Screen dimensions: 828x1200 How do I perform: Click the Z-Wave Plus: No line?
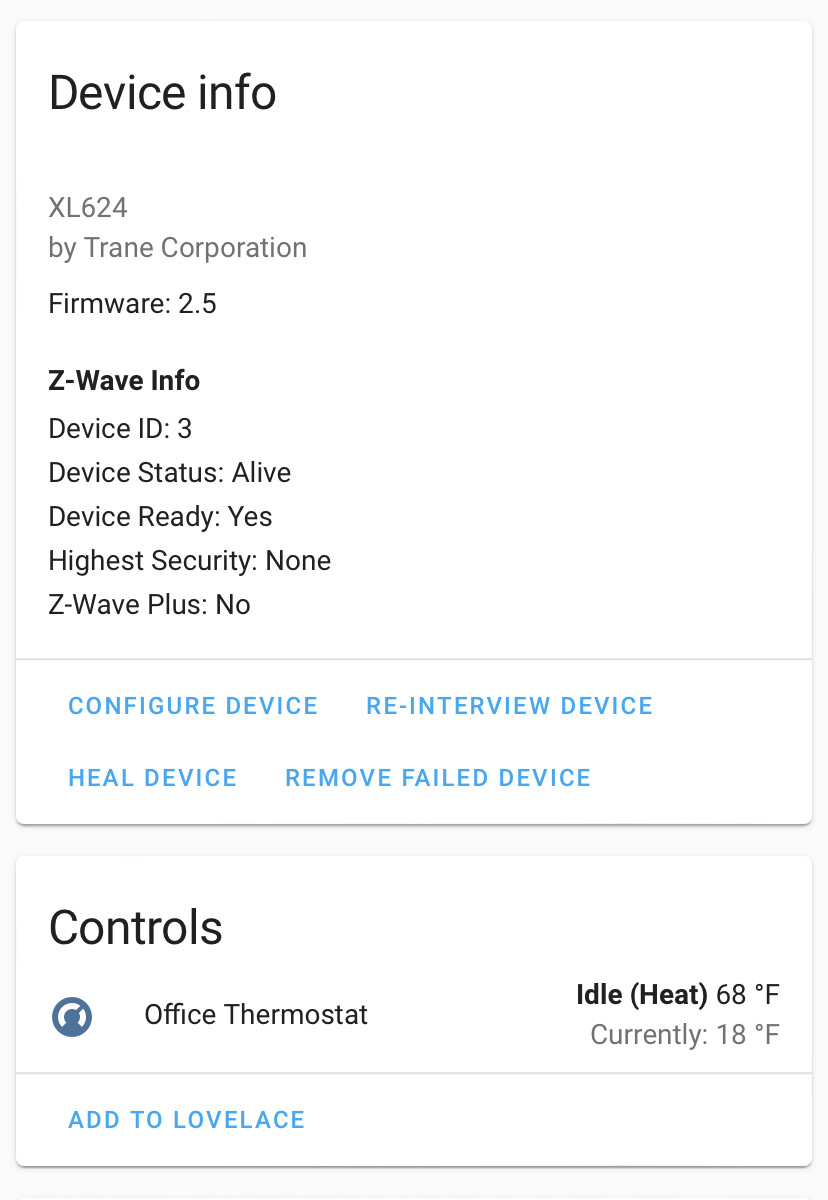pyautogui.click(x=149, y=604)
